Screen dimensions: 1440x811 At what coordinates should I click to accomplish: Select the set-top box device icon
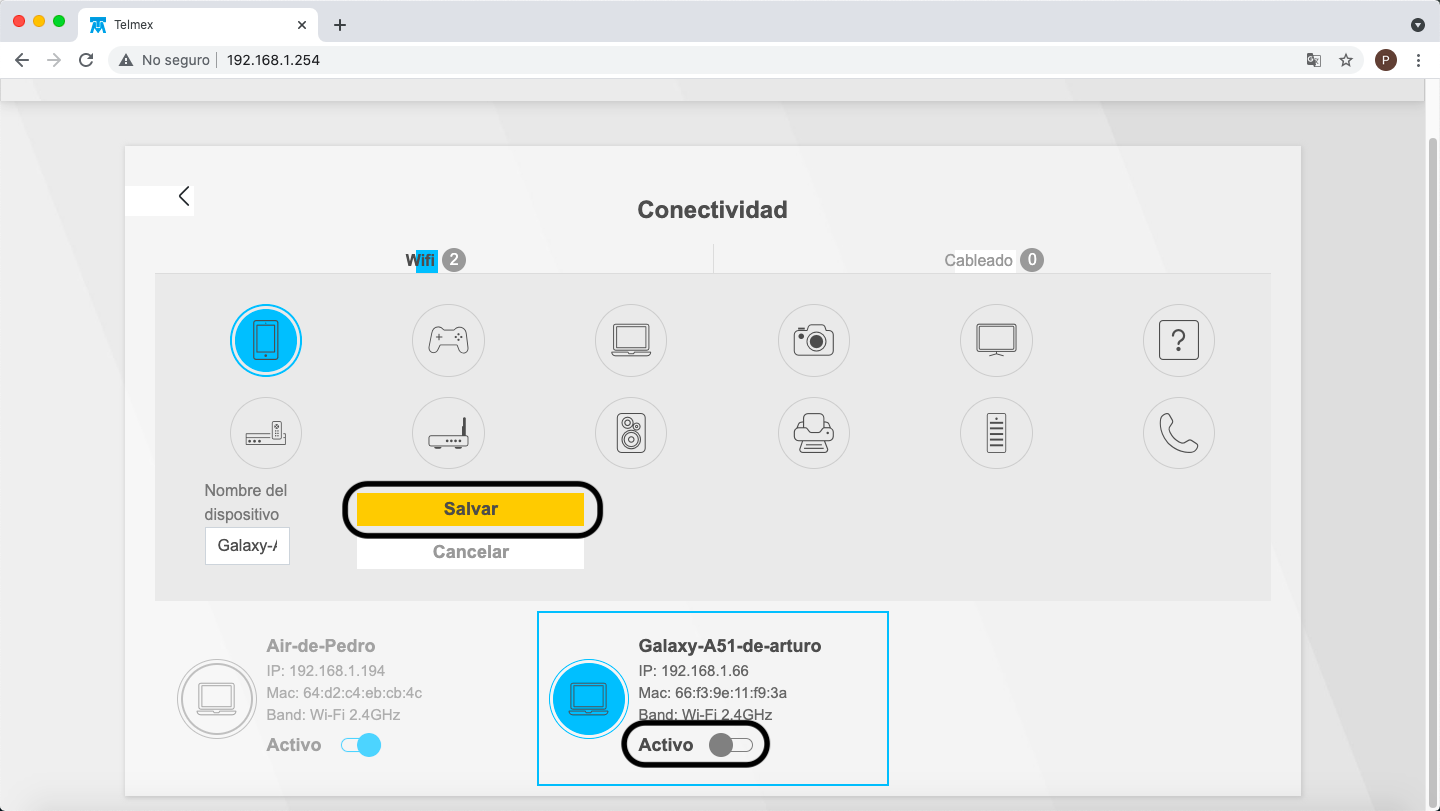[x=266, y=433]
